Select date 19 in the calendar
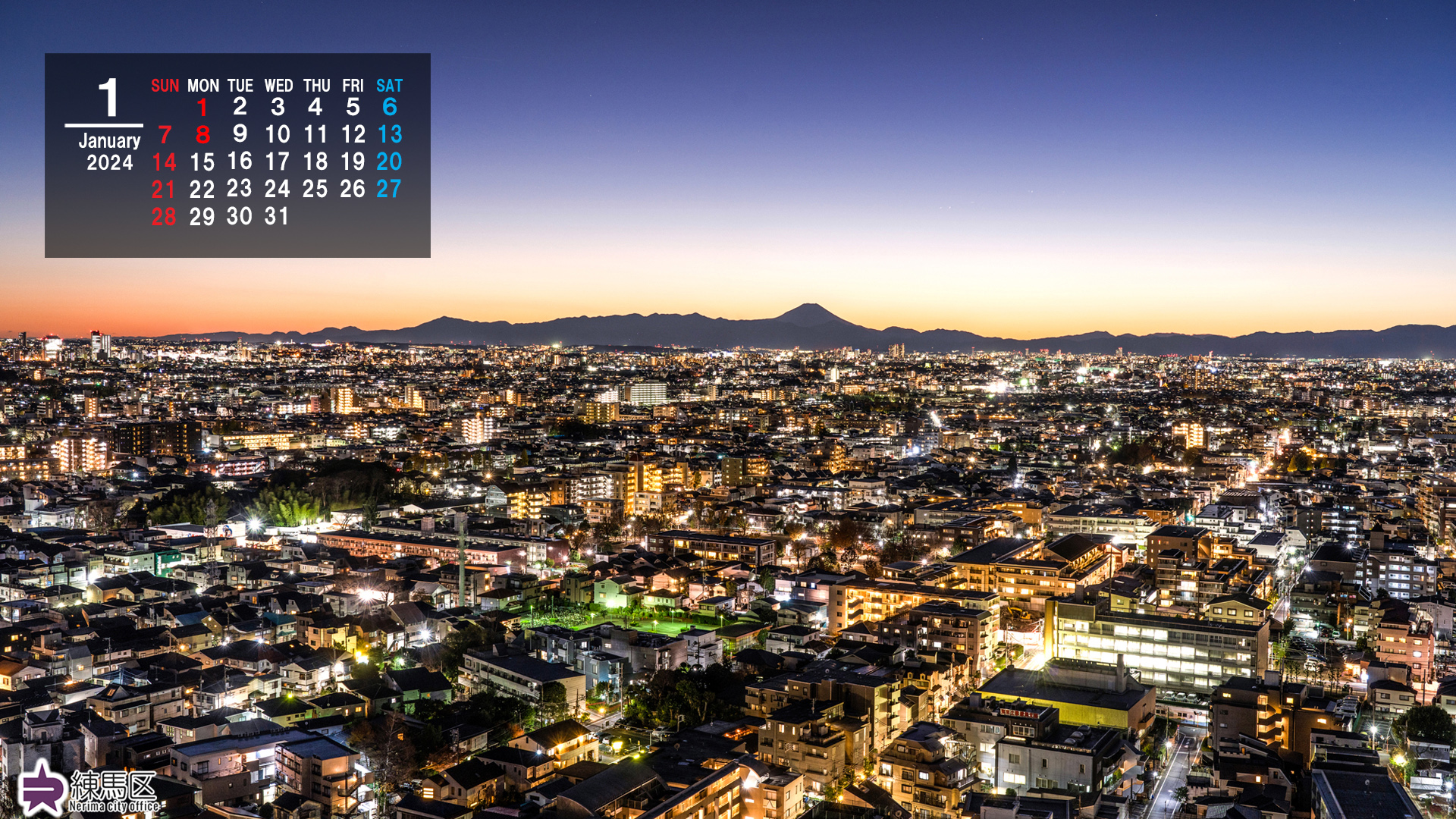The image size is (1456, 819). tap(353, 162)
